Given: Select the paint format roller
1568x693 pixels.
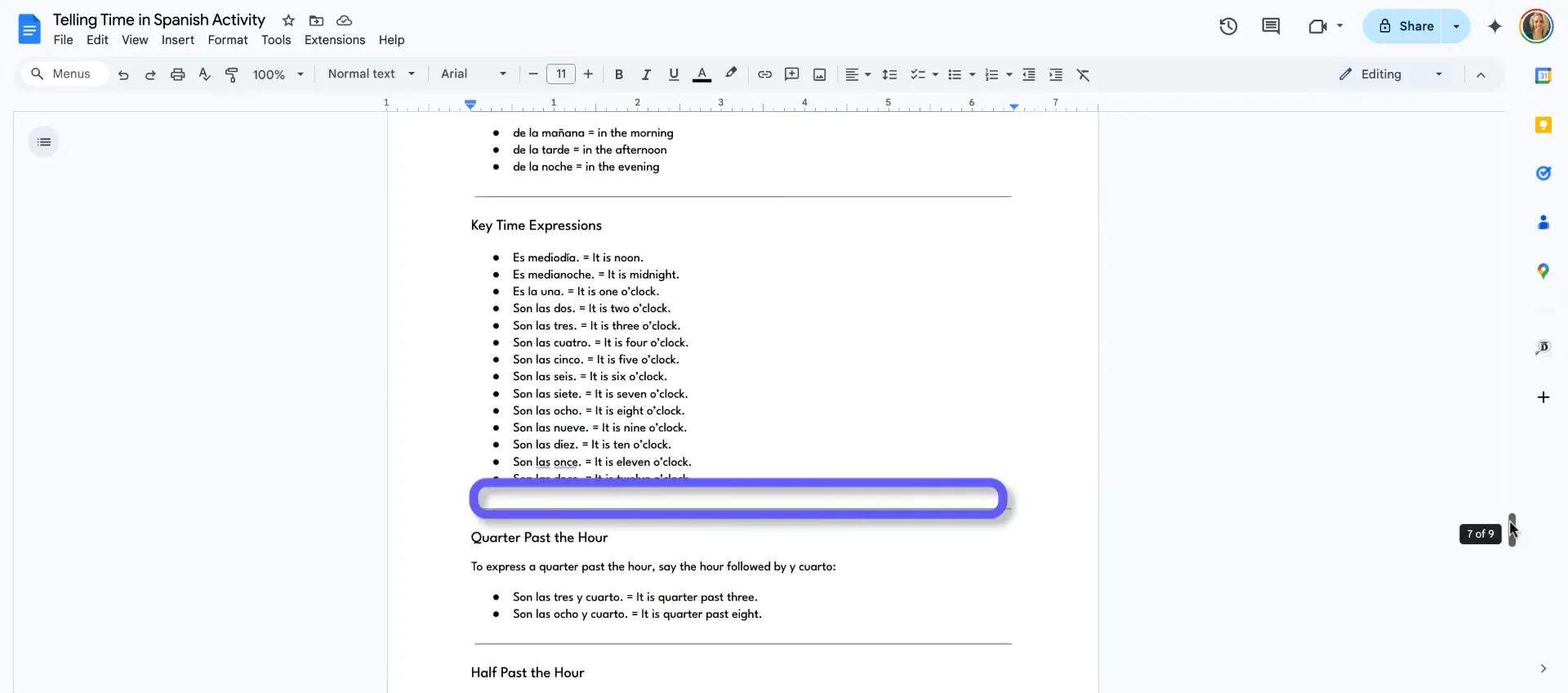Looking at the screenshot, I should click(x=232, y=74).
